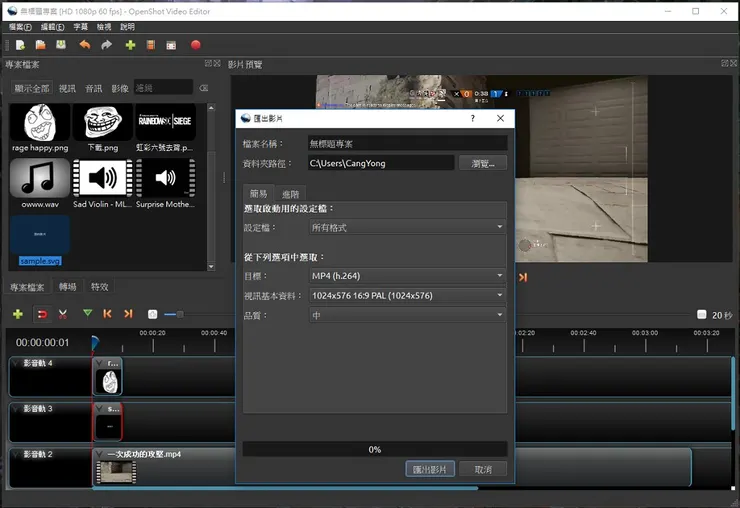Click the 匯出影片 export button
The image size is (740, 508).
click(431, 469)
